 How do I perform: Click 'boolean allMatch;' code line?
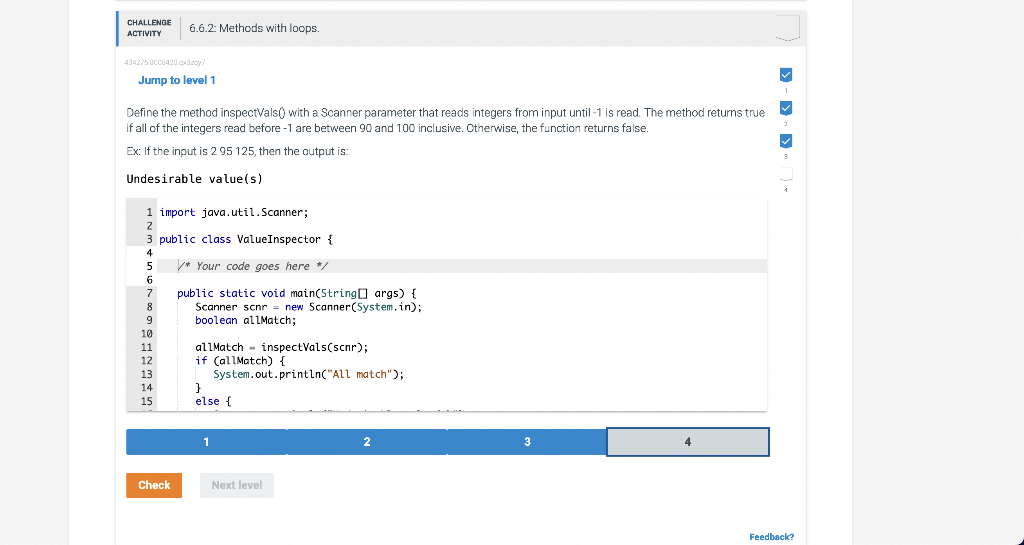coord(246,320)
